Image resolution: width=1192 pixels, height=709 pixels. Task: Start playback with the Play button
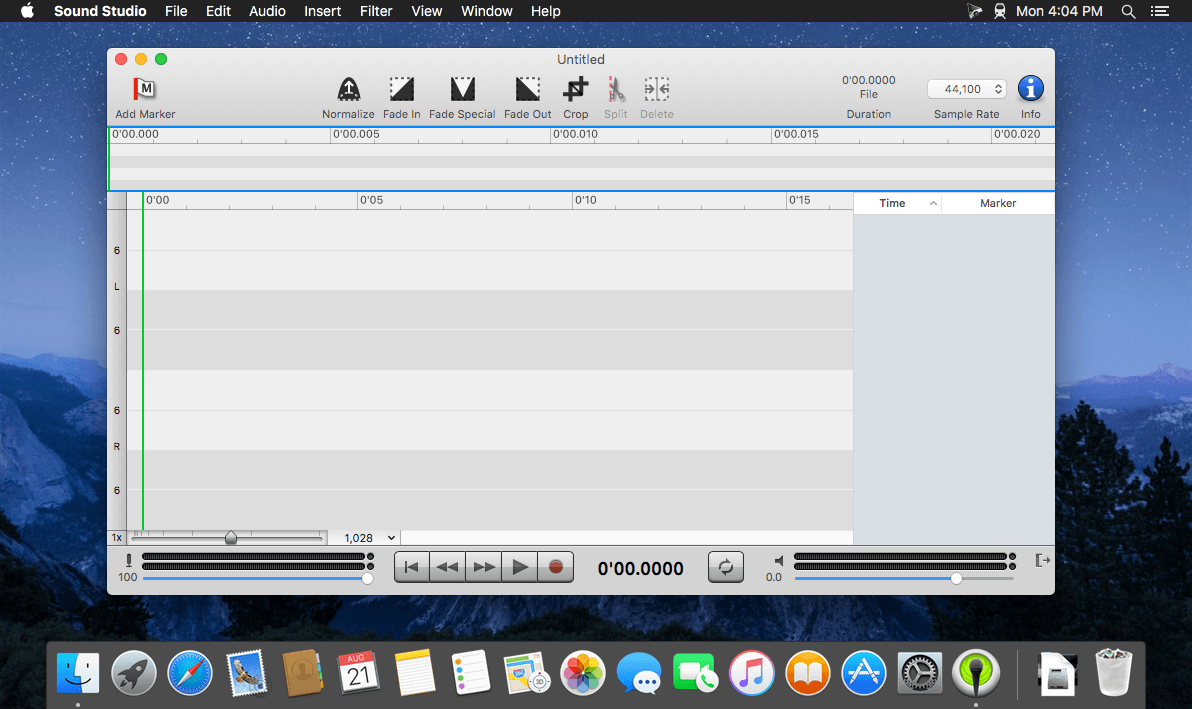(519, 567)
